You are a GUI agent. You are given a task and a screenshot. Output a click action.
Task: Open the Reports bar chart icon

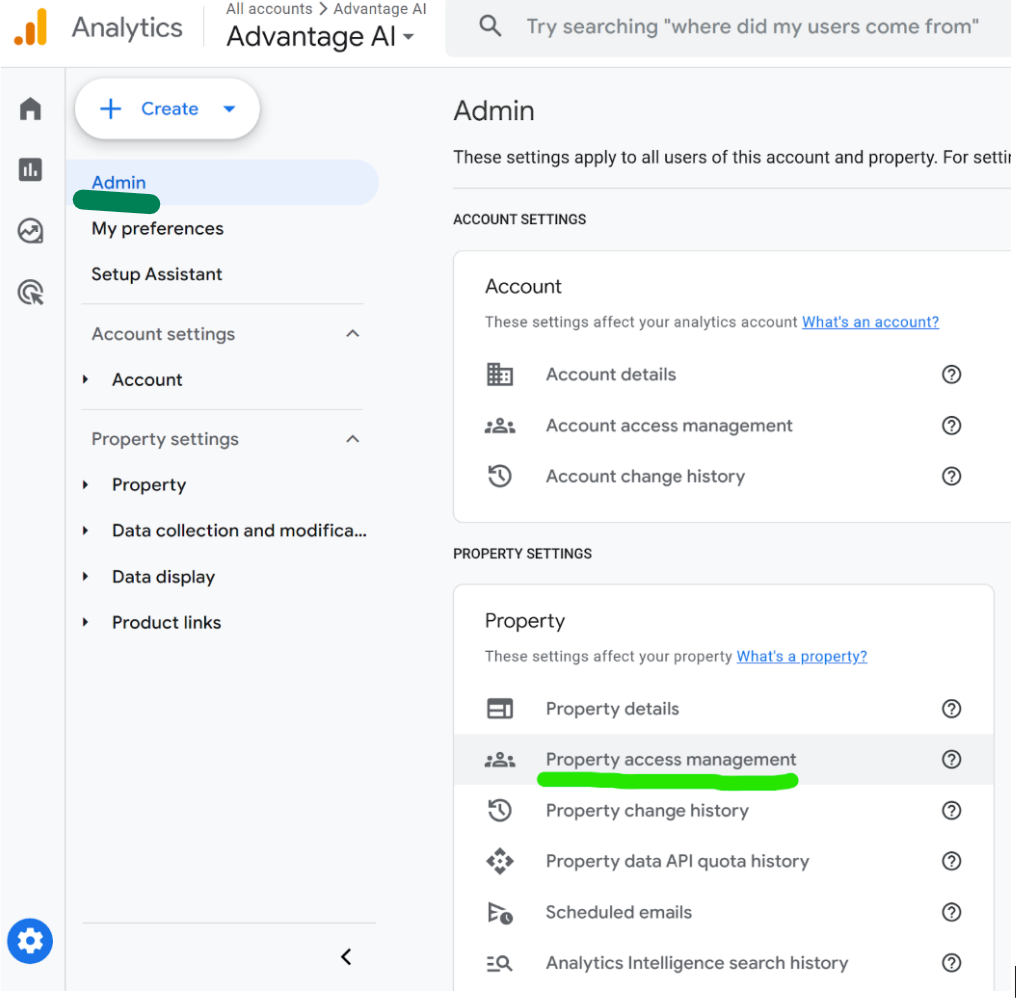point(31,170)
